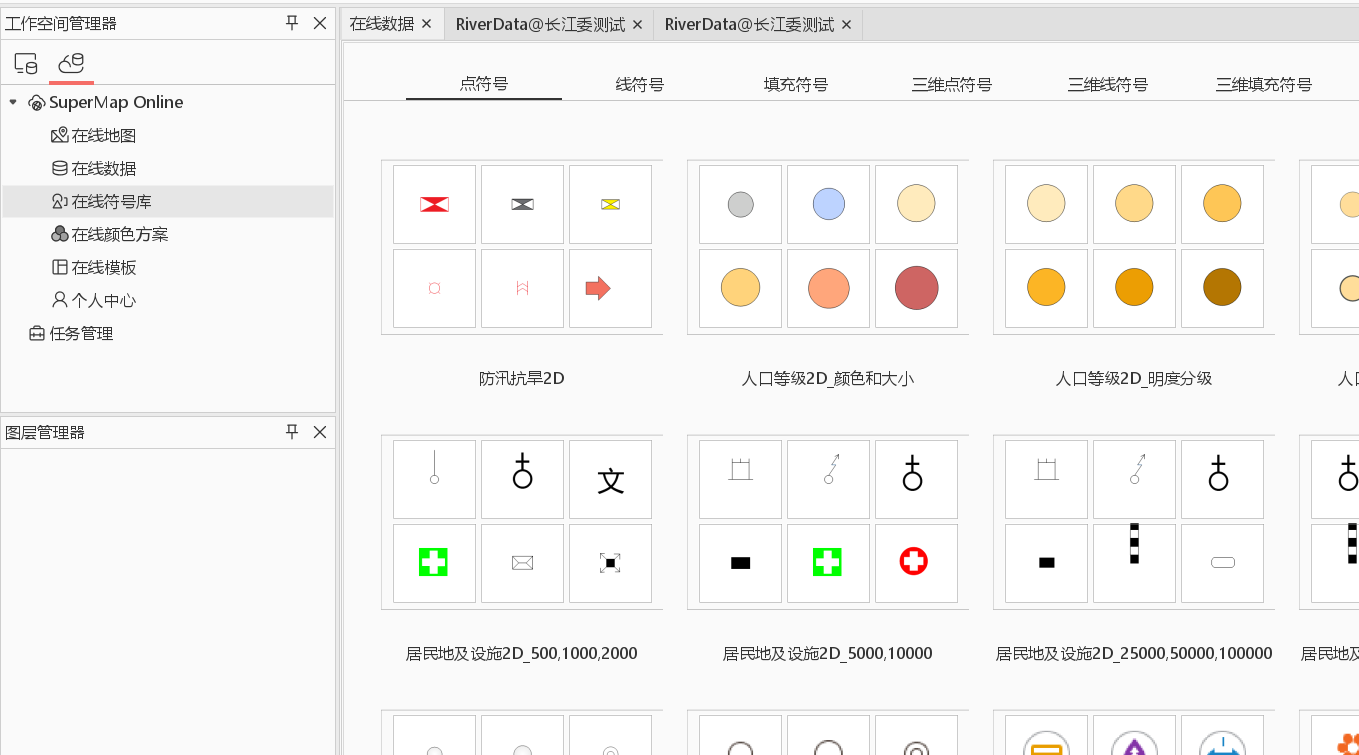Image resolution: width=1359 pixels, height=755 pixels.
Task: Pick the dark red circle in 人口等级2D_颜色和大小
Action: coord(916,289)
